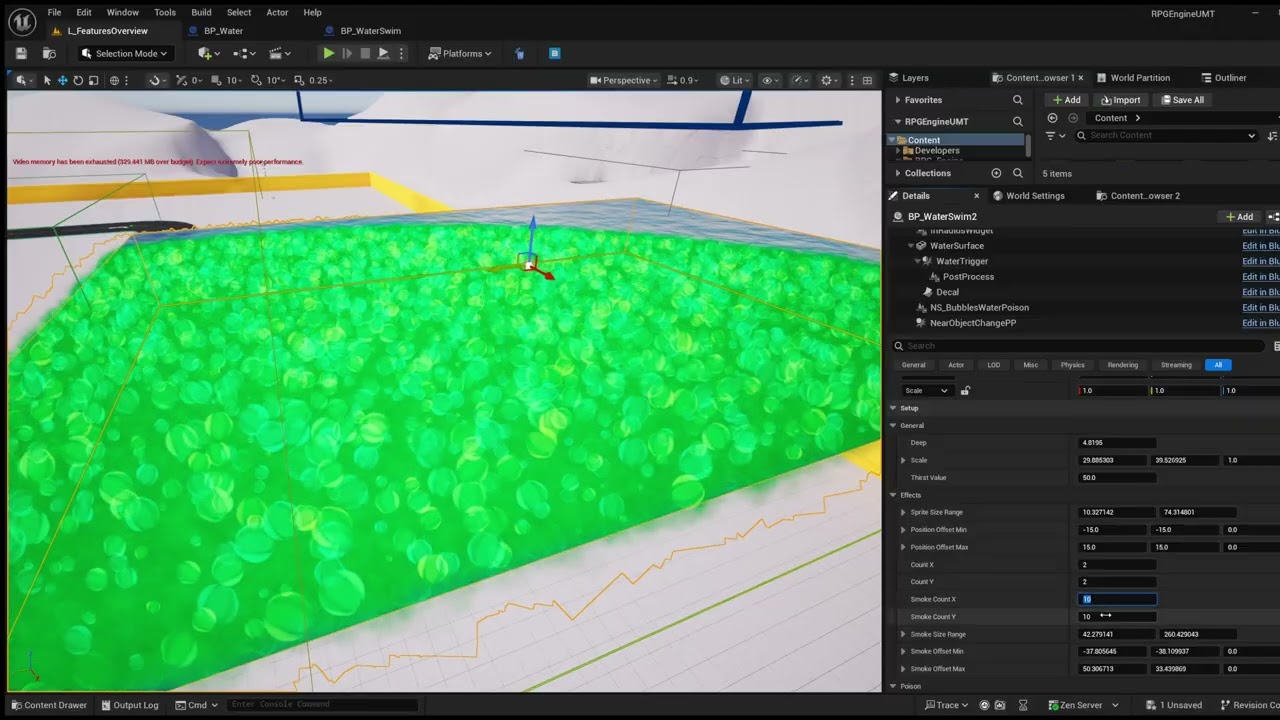Switch to the World Settings tab
Viewport: 1280px width, 720px height.
1035,196
